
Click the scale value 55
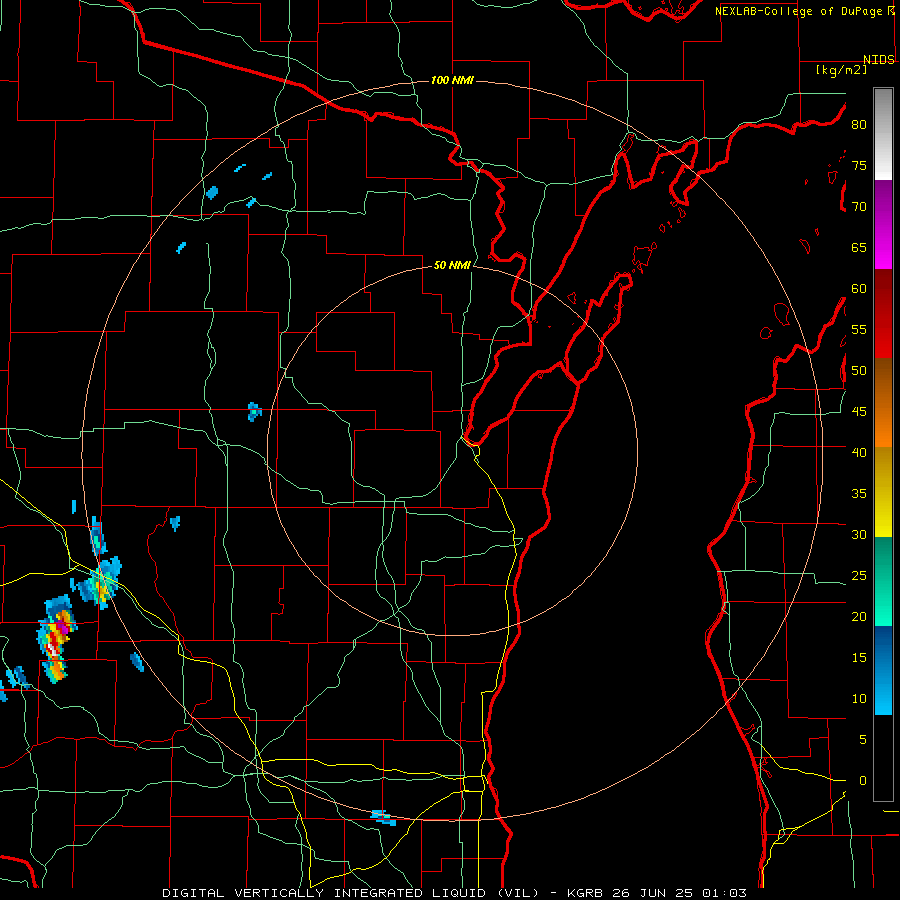point(859,329)
